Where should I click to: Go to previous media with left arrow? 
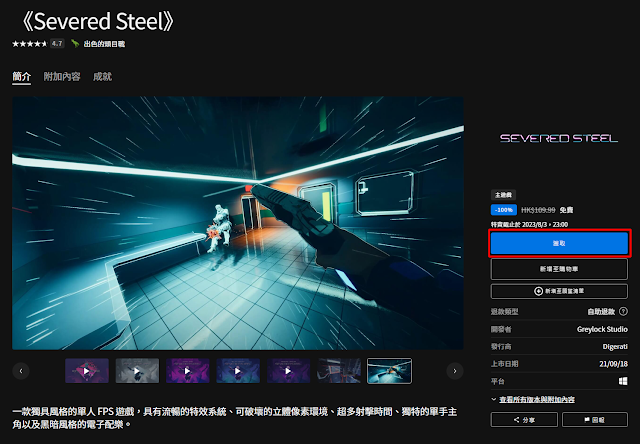21,371
